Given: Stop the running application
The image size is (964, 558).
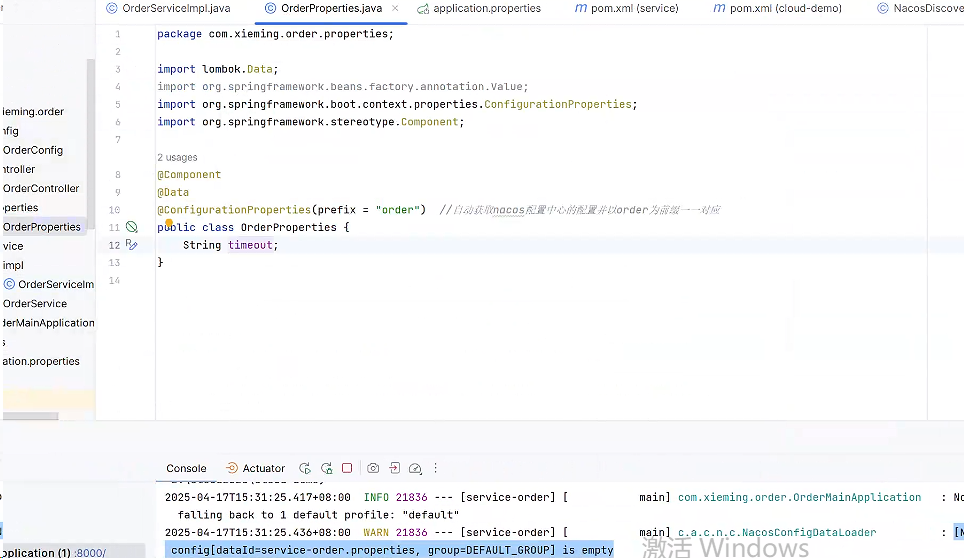Looking at the screenshot, I should point(347,468).
